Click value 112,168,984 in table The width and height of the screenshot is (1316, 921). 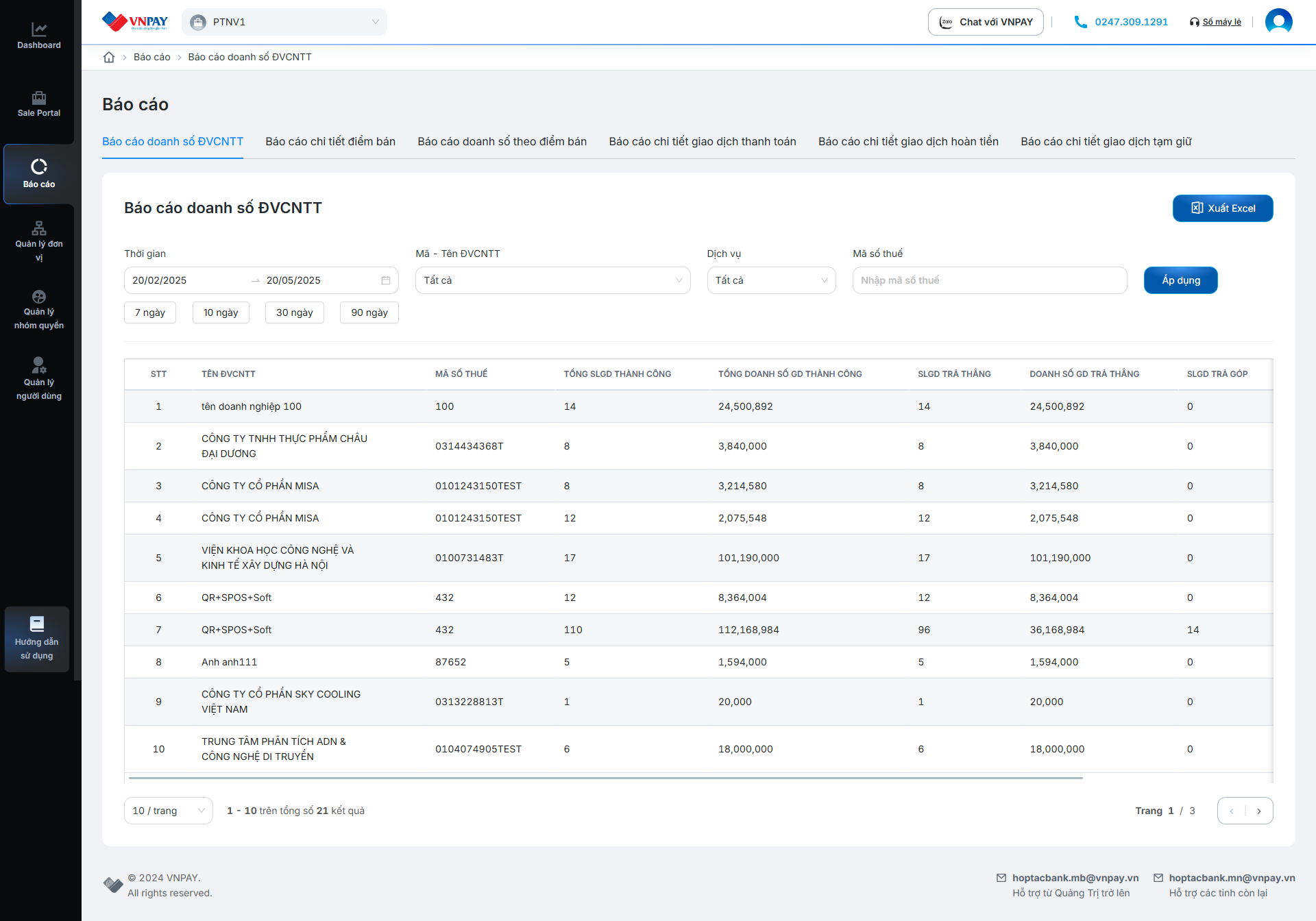748,630
